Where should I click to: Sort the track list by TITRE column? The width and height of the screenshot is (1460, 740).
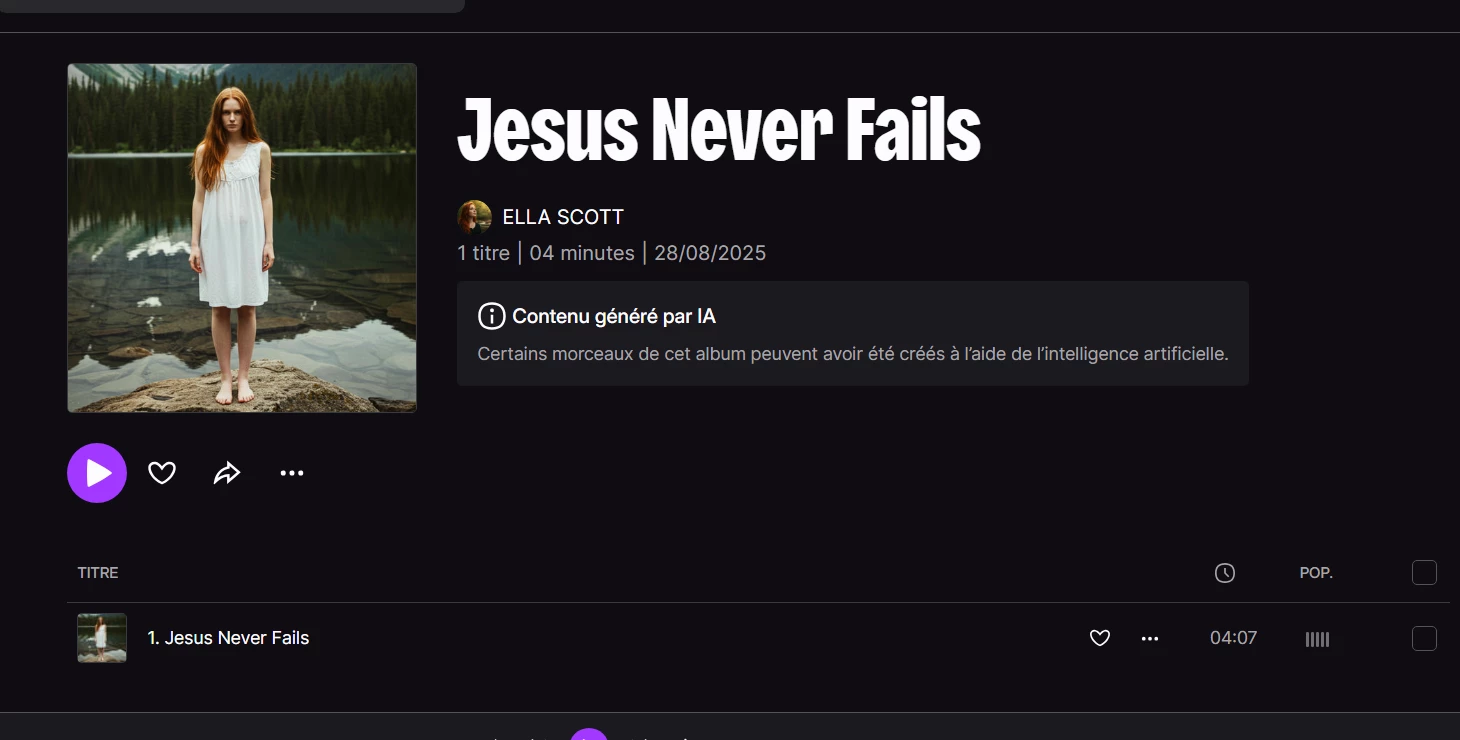click(x=98, y=573)
